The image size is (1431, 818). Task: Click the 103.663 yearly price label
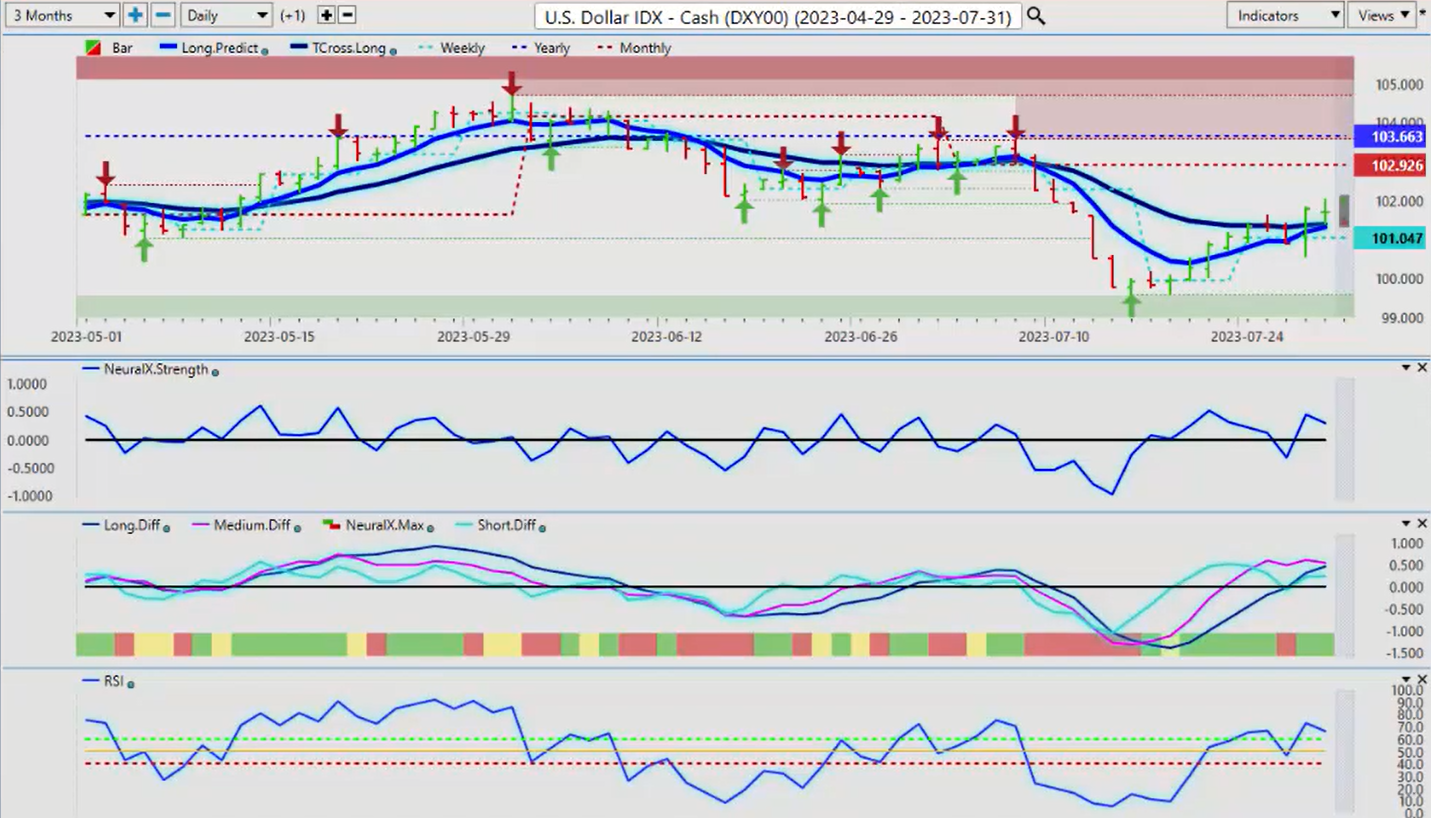(1389, 136)
